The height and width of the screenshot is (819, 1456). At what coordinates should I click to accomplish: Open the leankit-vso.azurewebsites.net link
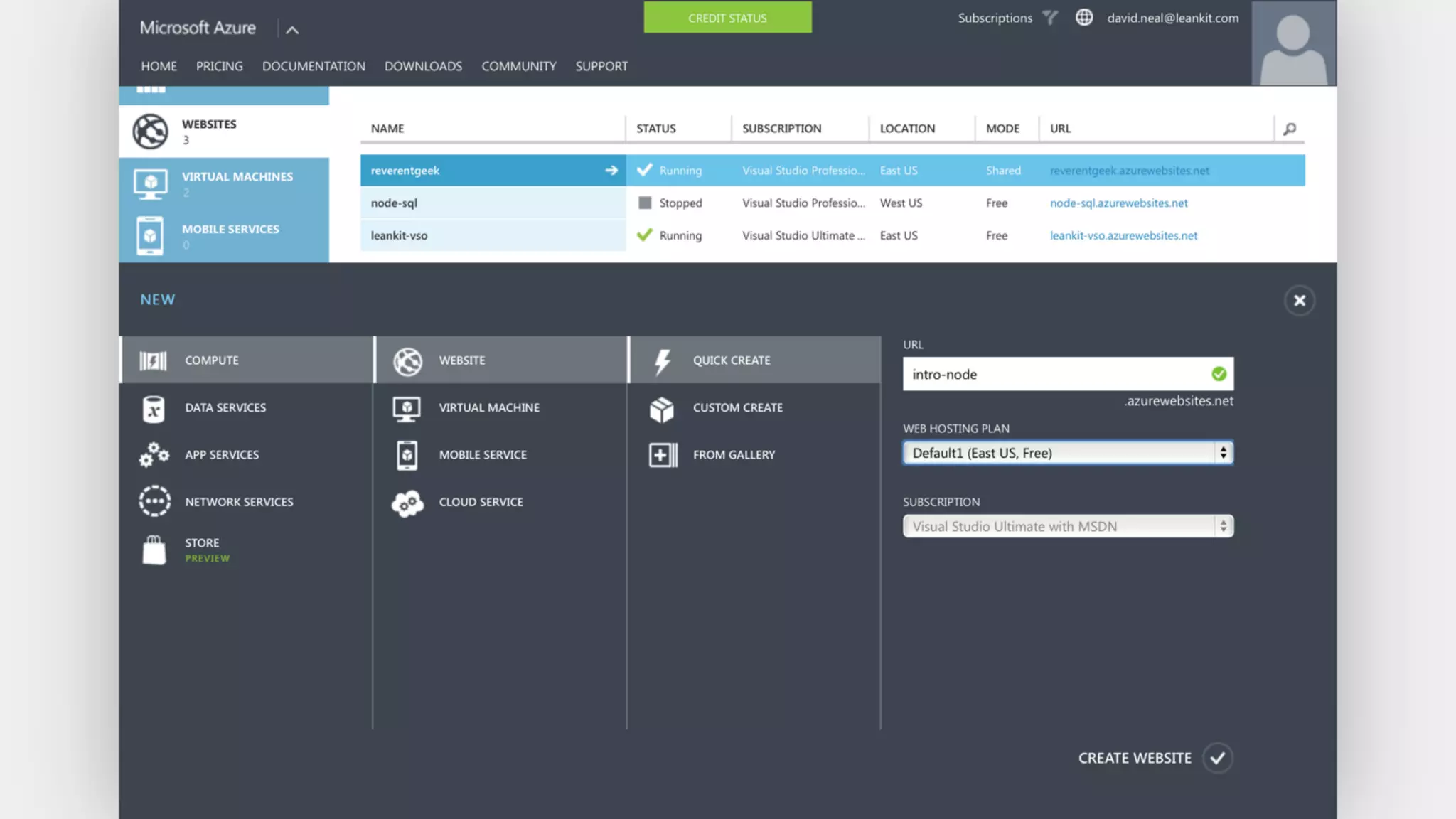[1123, 236]
